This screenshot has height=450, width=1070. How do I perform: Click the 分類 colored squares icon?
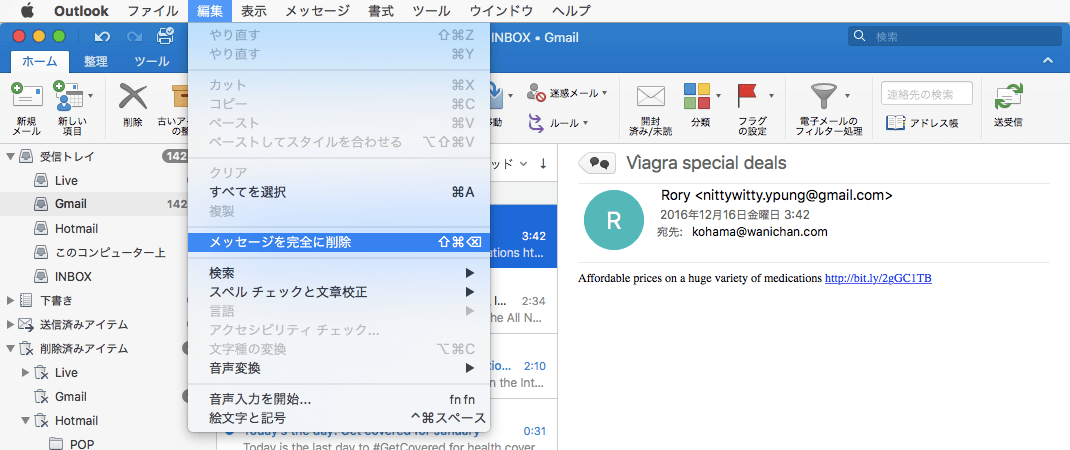tap(697, 96)
